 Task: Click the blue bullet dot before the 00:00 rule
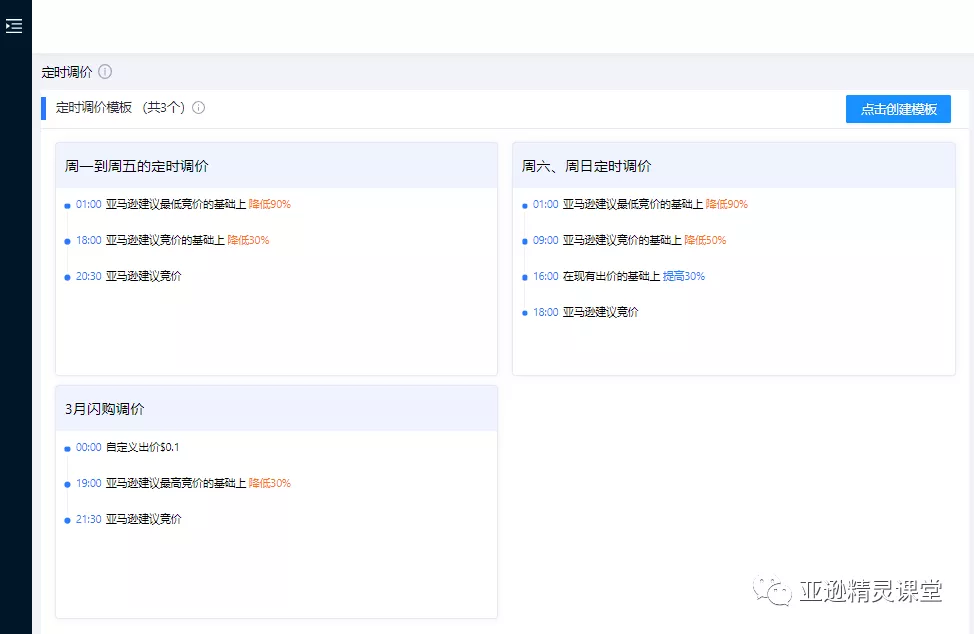point(66,447)
